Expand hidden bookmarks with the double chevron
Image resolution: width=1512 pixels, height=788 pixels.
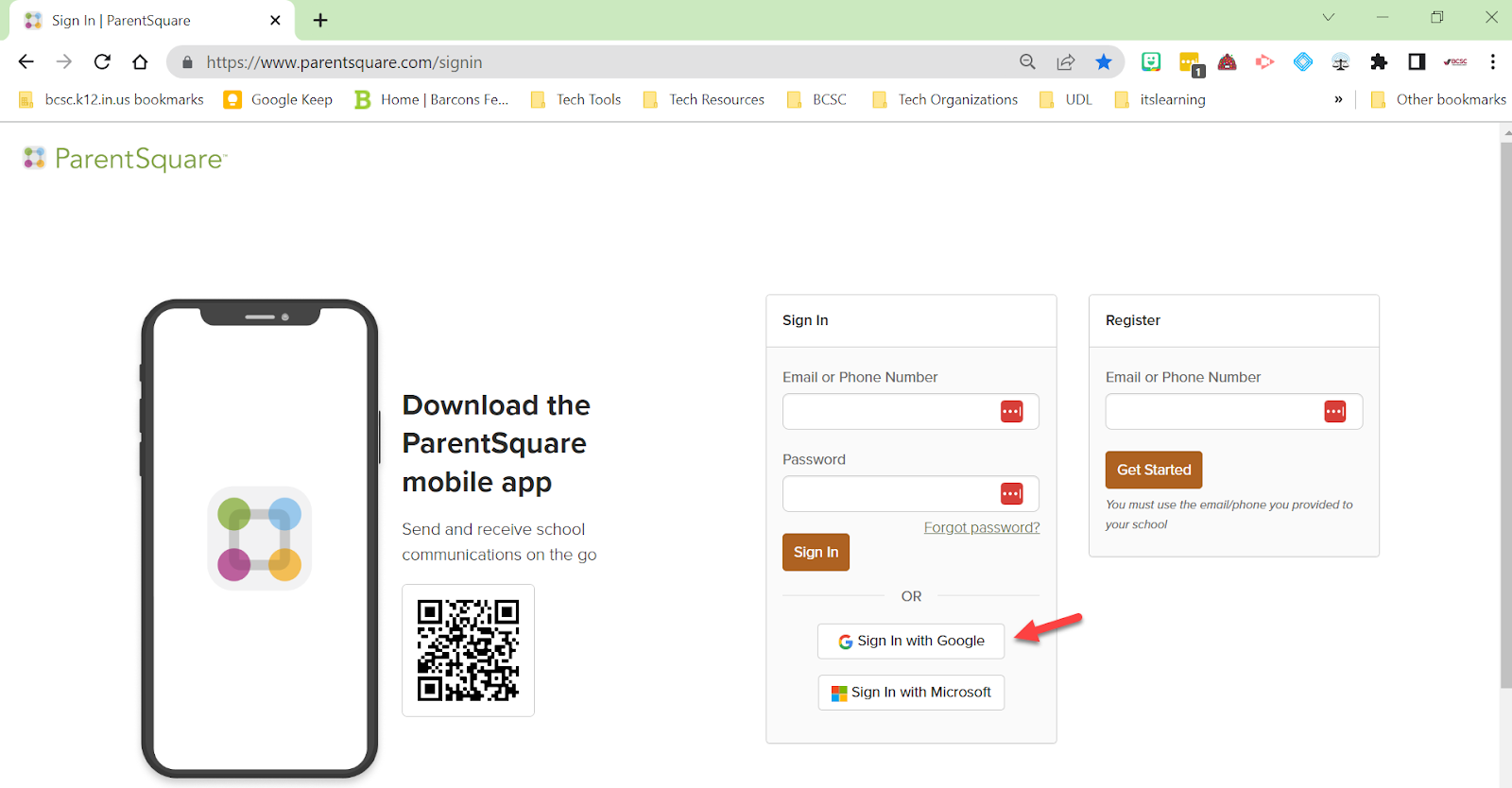coord(1338,99)
